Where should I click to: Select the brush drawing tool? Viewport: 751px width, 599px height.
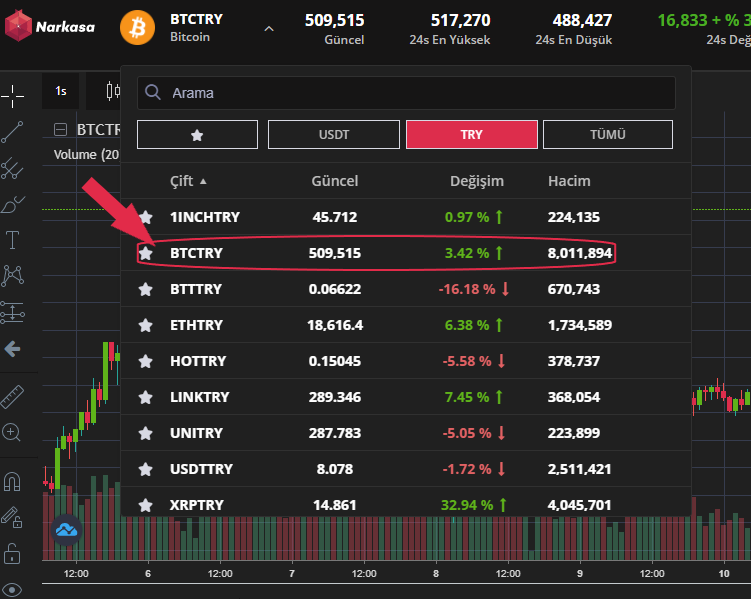pyautogui.click(x=12, y=204)
